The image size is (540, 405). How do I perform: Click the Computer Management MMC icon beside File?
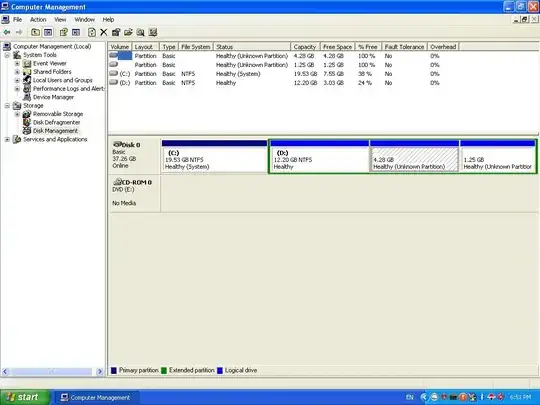point(5,20)
